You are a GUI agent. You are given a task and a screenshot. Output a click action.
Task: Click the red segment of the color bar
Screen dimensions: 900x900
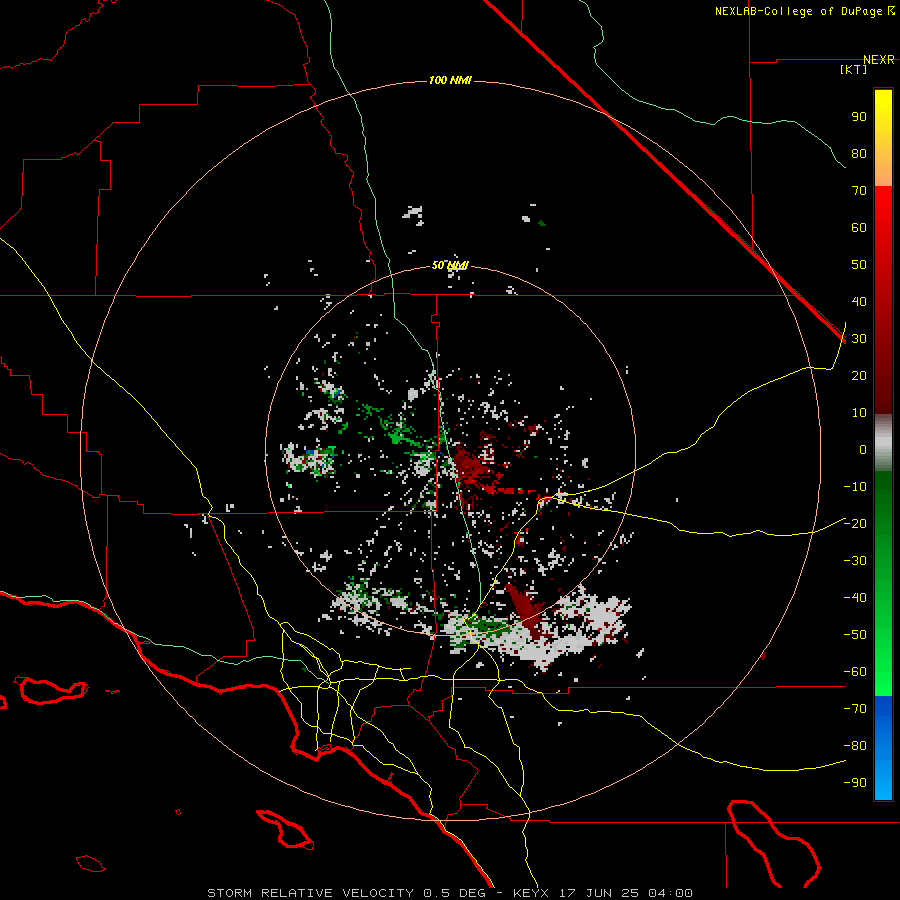pos(883,300)
